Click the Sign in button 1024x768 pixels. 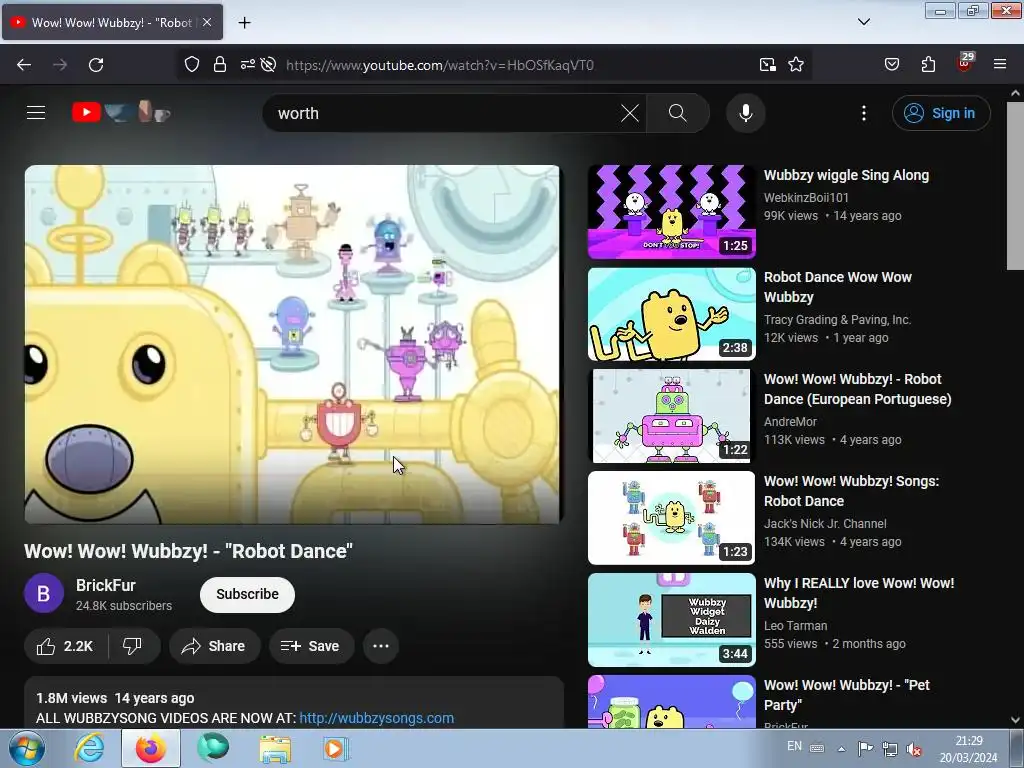(941, 113)
